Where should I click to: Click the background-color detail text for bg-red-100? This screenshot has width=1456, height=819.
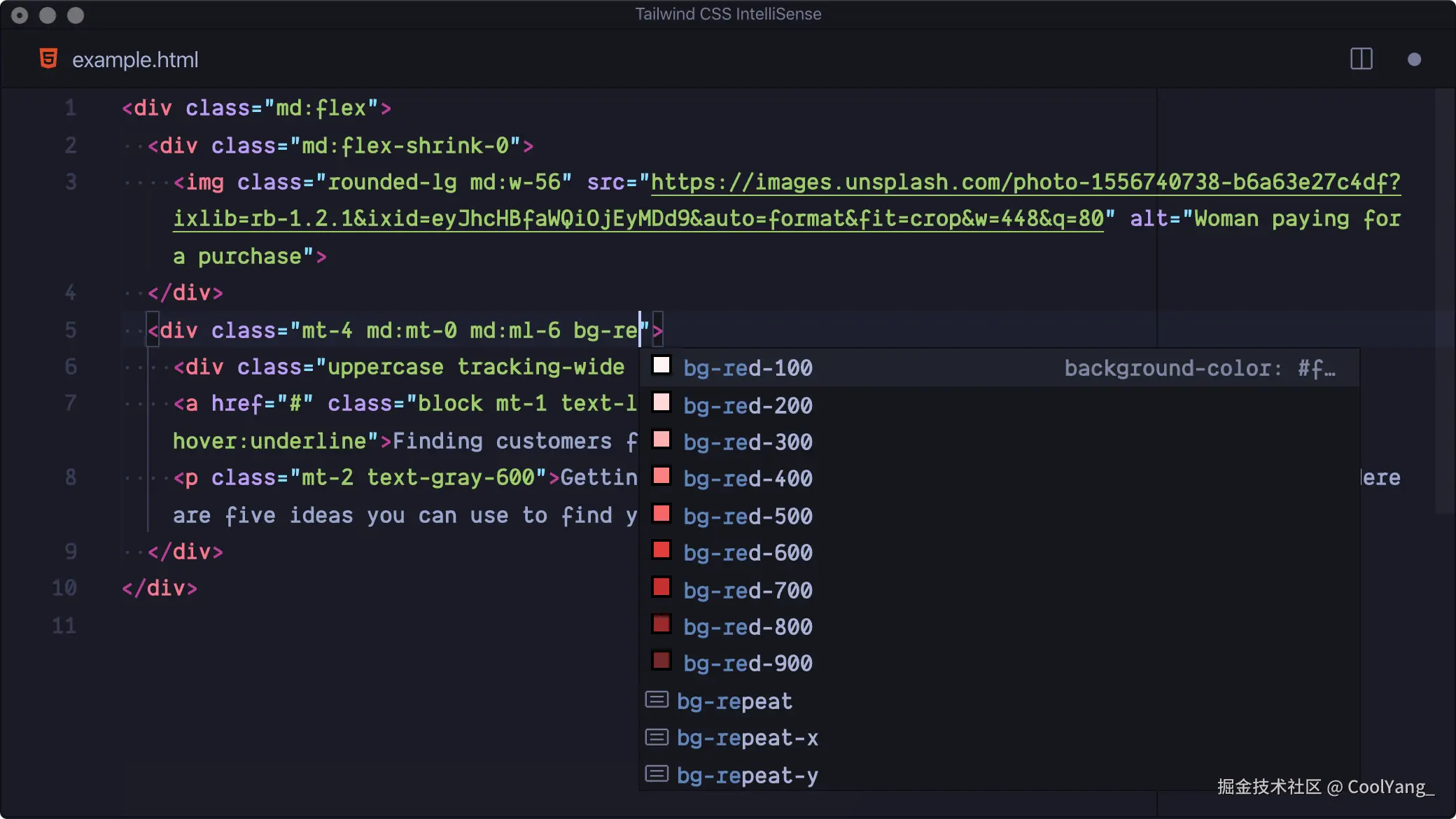1199,368
